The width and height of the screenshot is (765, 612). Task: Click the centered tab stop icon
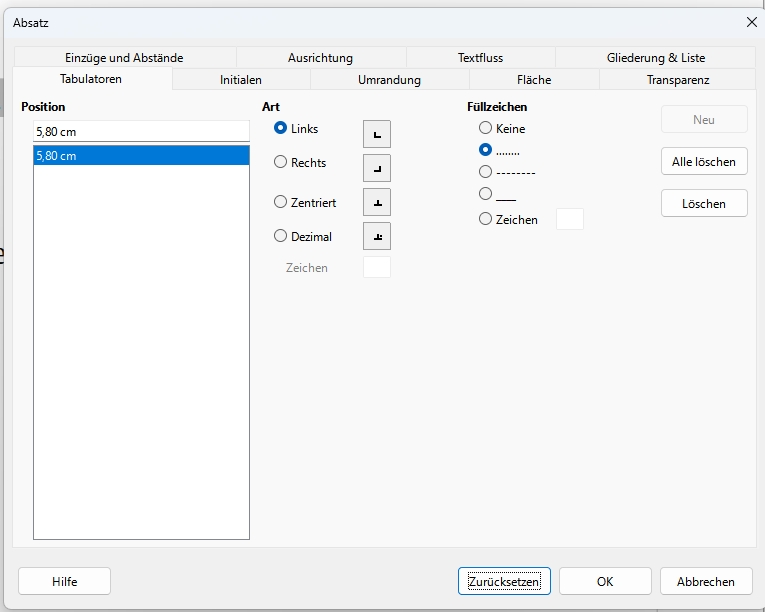coord(376,202)
